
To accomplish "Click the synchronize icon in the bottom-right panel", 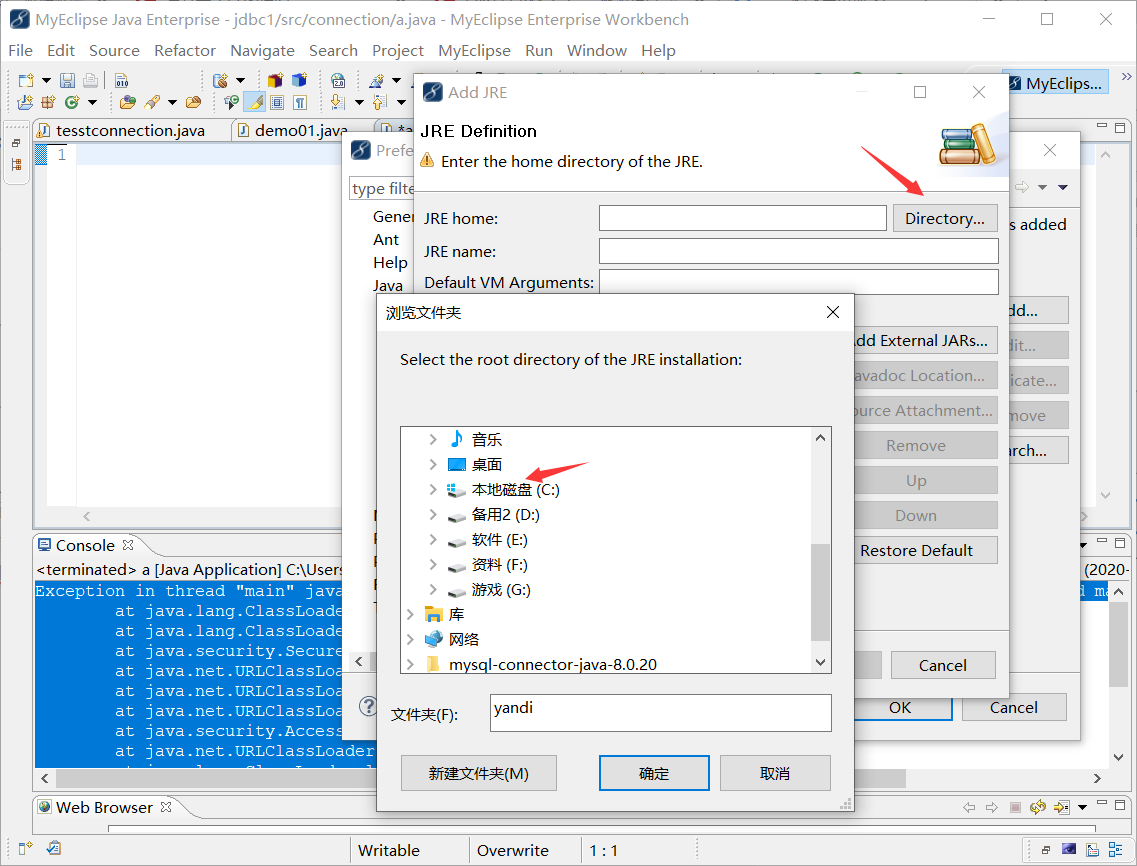I will click(1038, 807).
